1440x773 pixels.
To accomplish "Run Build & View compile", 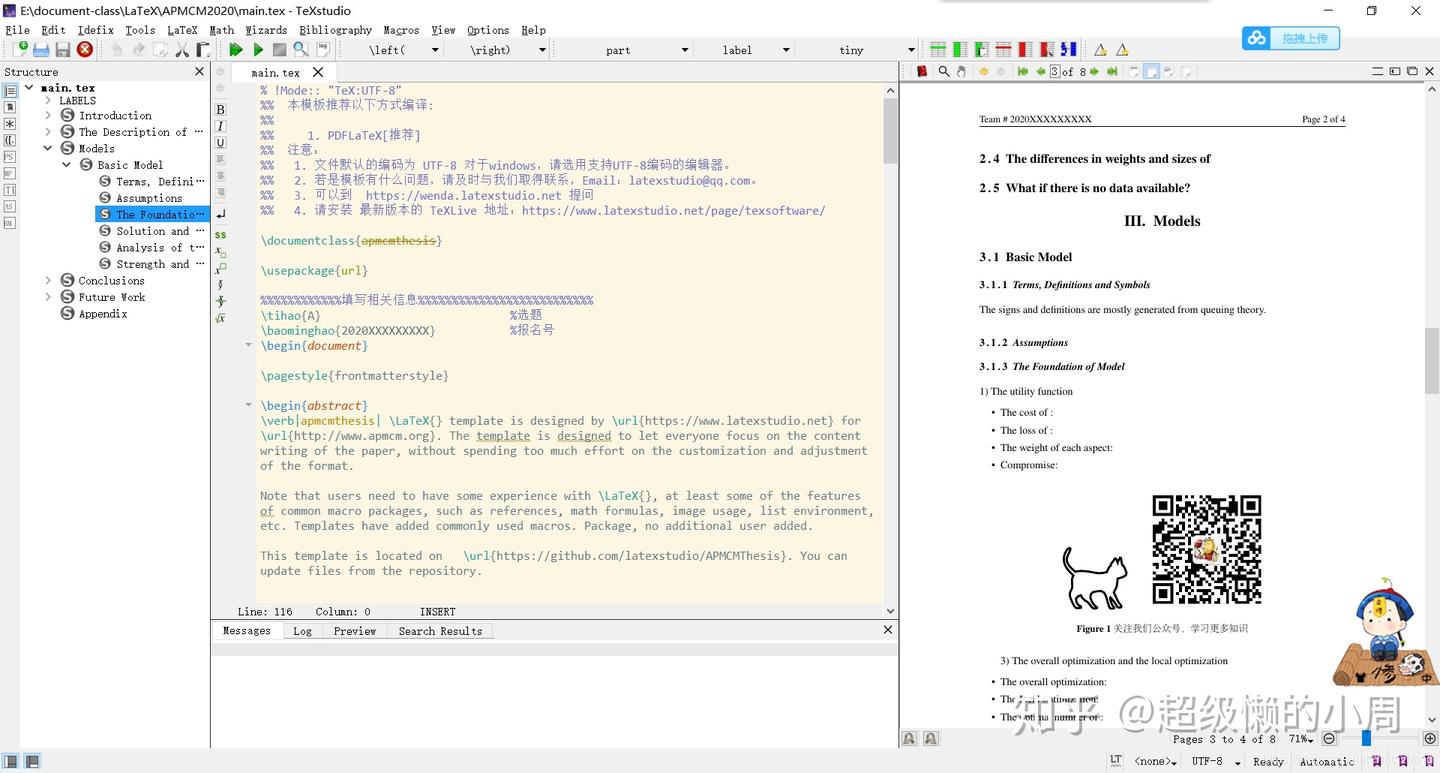I will coord(236,49).
